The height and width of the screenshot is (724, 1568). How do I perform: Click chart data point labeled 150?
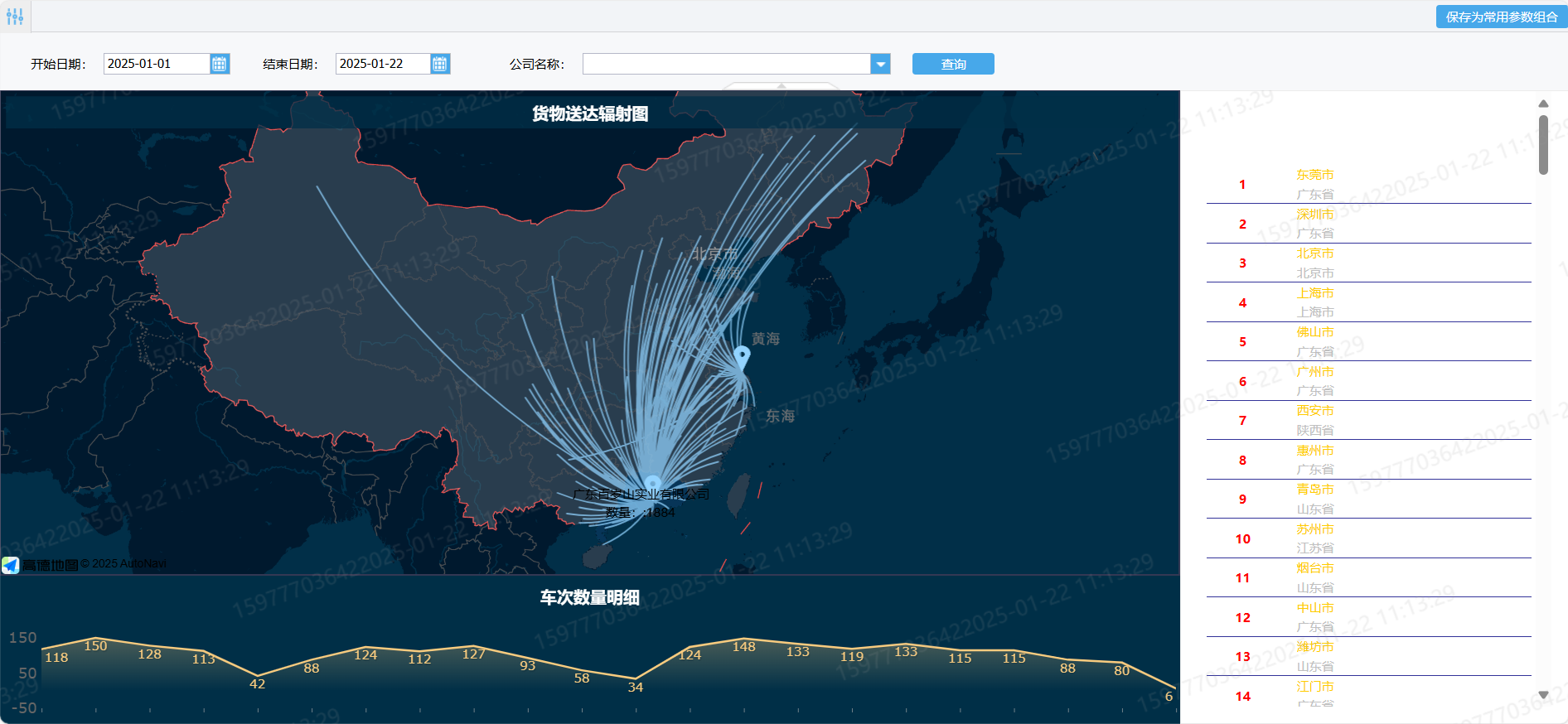click(95, 646)
